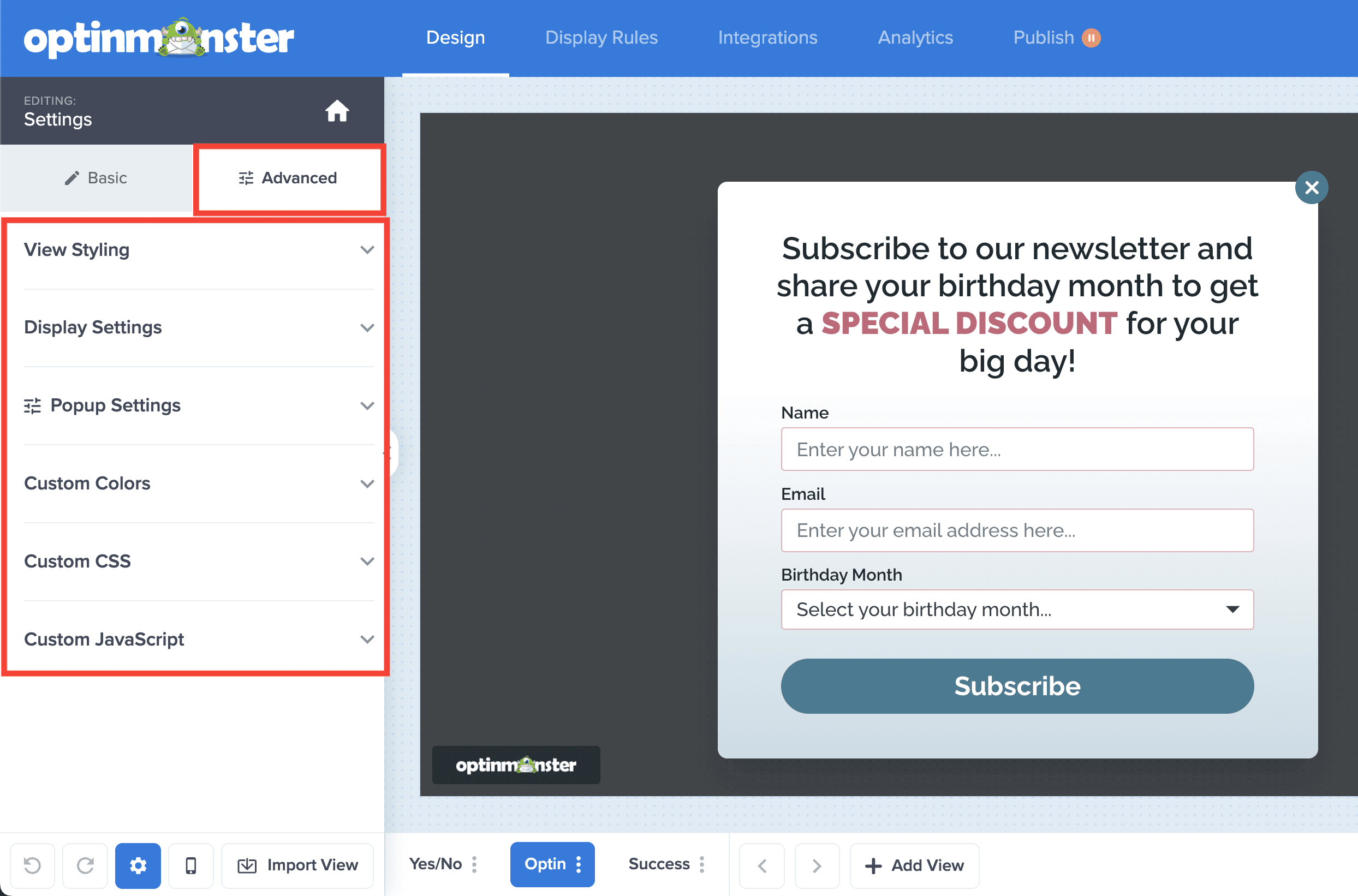The width and height of the screenshot is (1358, 896).
Task: Click the email address input field
Action: tap(1017, 530)
